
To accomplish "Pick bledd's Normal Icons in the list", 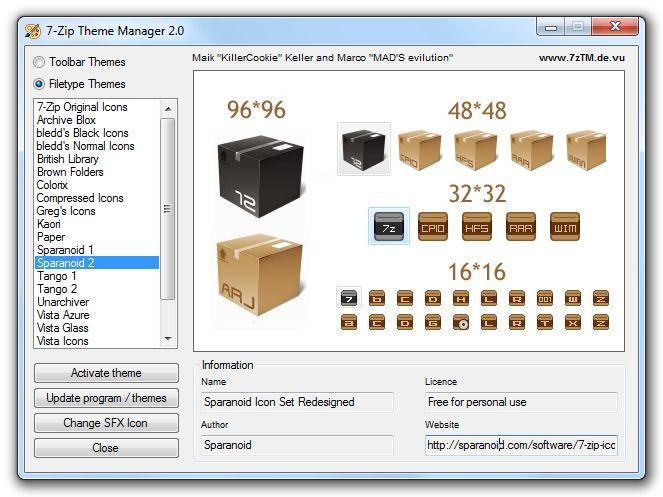I will click(85, 146).
